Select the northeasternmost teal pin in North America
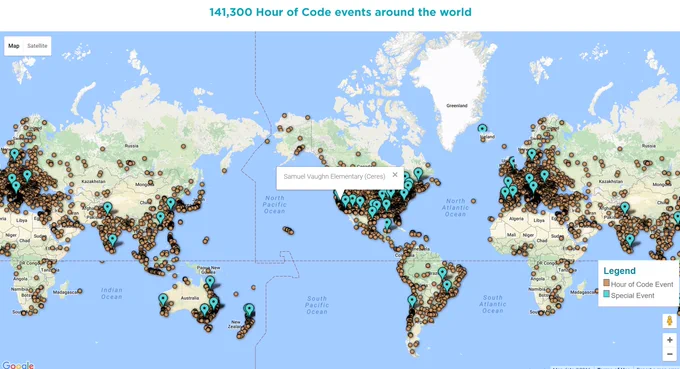This screenshot has height=369, width=680. [x=418, y=173]
